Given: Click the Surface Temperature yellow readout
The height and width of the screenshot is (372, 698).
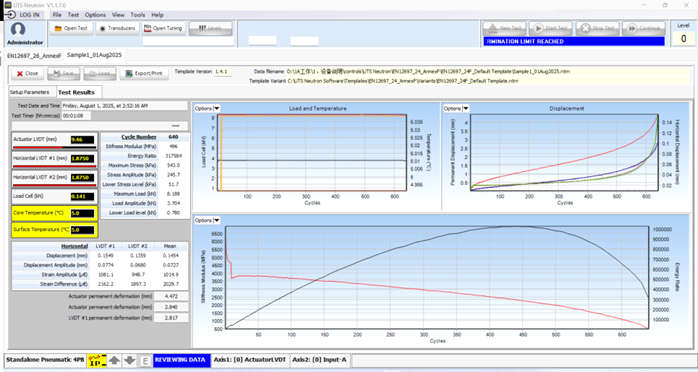Looking at the screenshot, I should [83, 230].
